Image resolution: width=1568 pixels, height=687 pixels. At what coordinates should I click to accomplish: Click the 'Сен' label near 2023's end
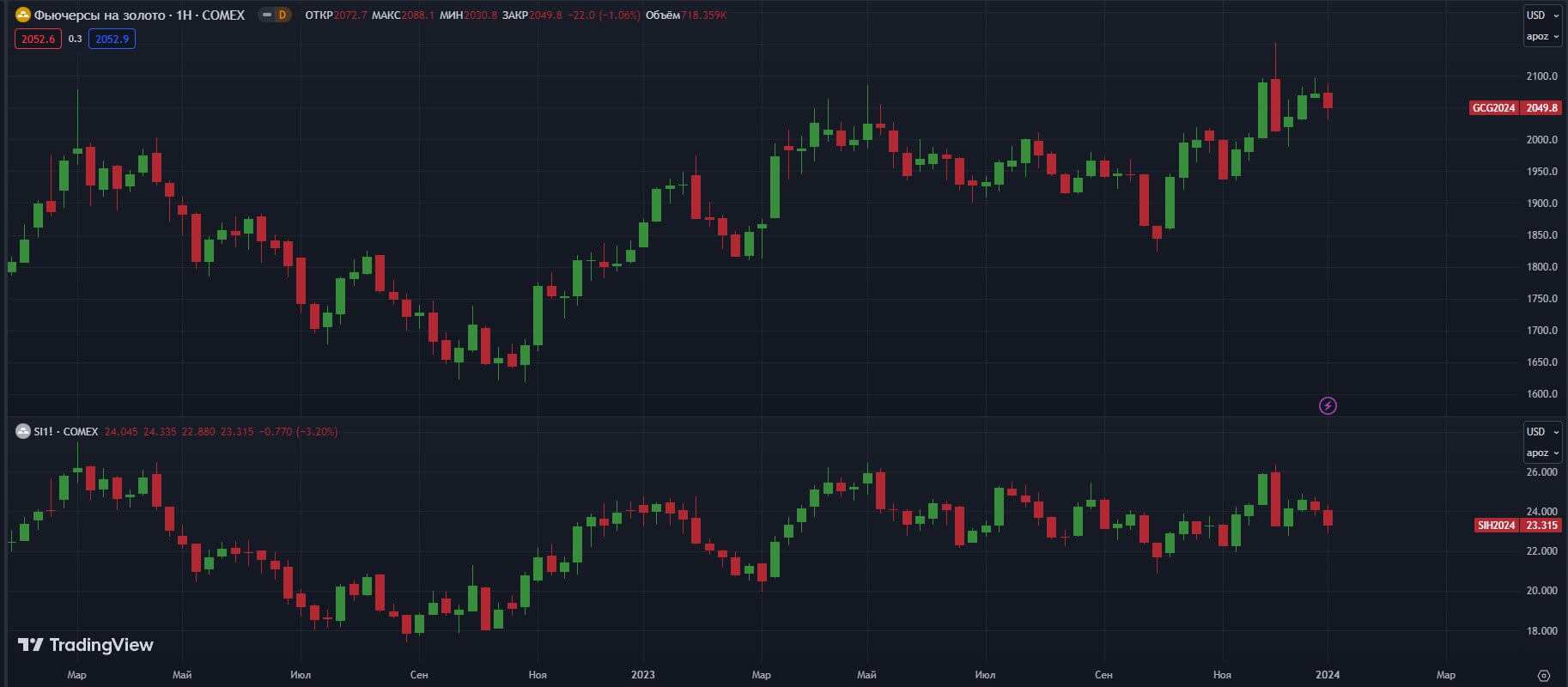[x=1103, y=675]
